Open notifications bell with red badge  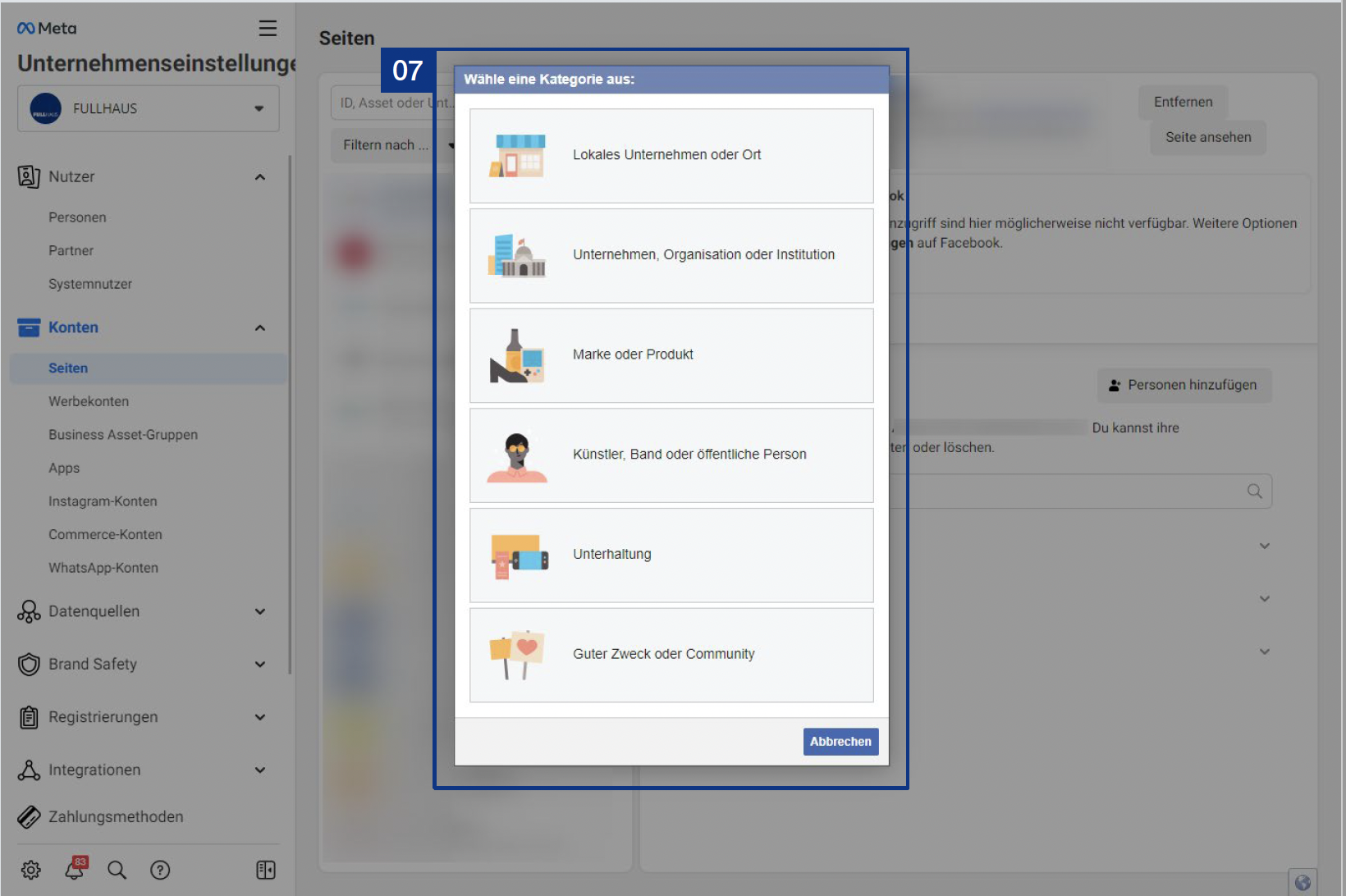pos(75,869)
